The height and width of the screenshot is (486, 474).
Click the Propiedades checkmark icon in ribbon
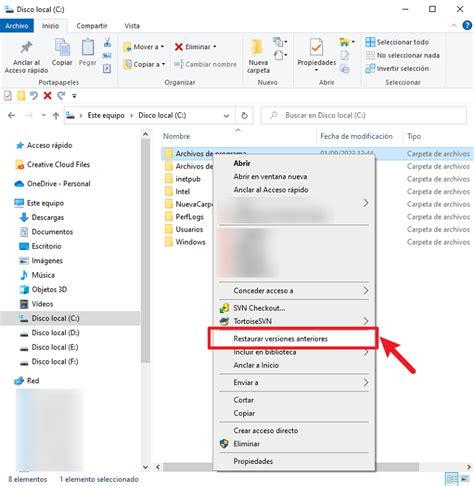pyautogui.click(x=316, y=47)
